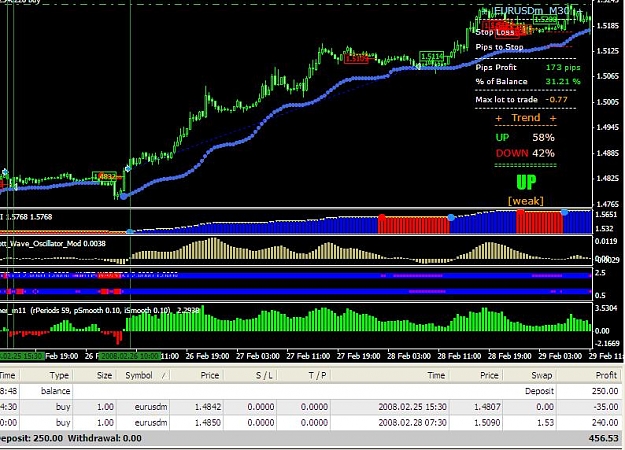Select the 240.00 profit cell
Screen dimensions: 625x450
pos(605,422)
